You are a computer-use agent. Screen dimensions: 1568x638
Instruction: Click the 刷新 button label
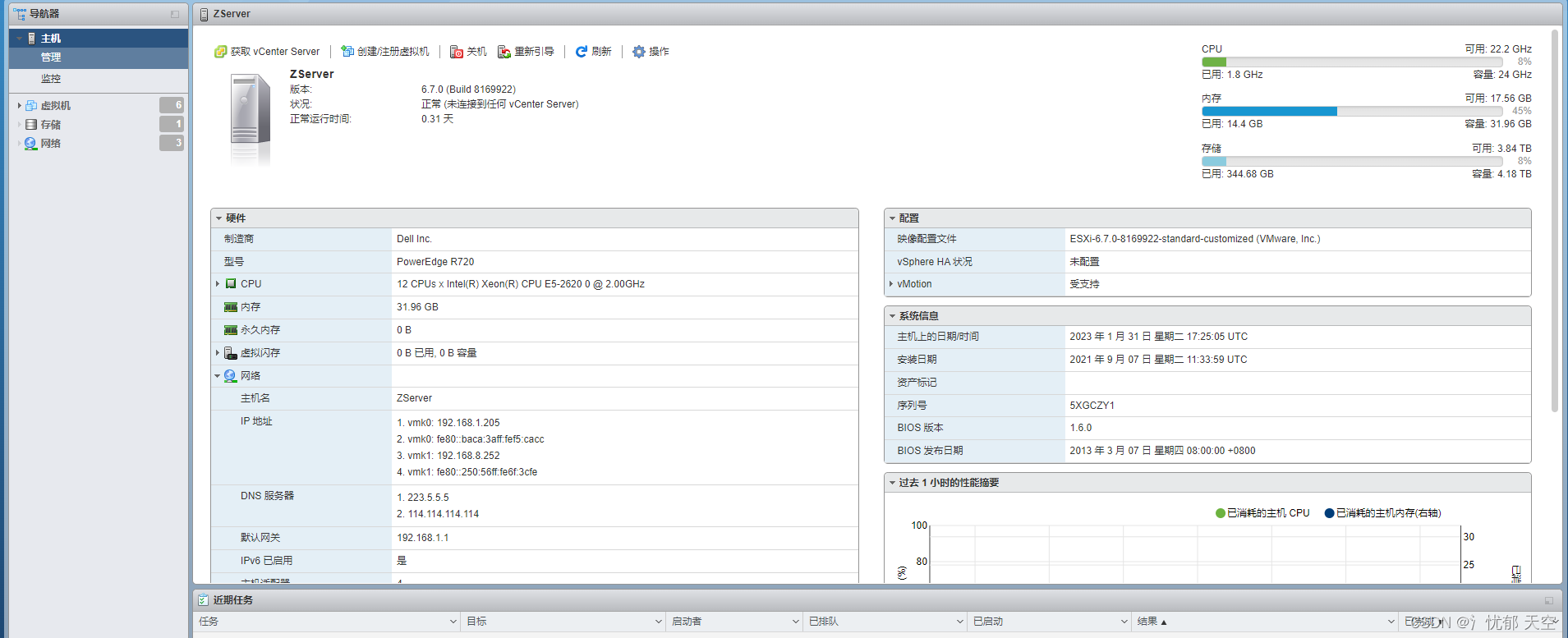601,52
